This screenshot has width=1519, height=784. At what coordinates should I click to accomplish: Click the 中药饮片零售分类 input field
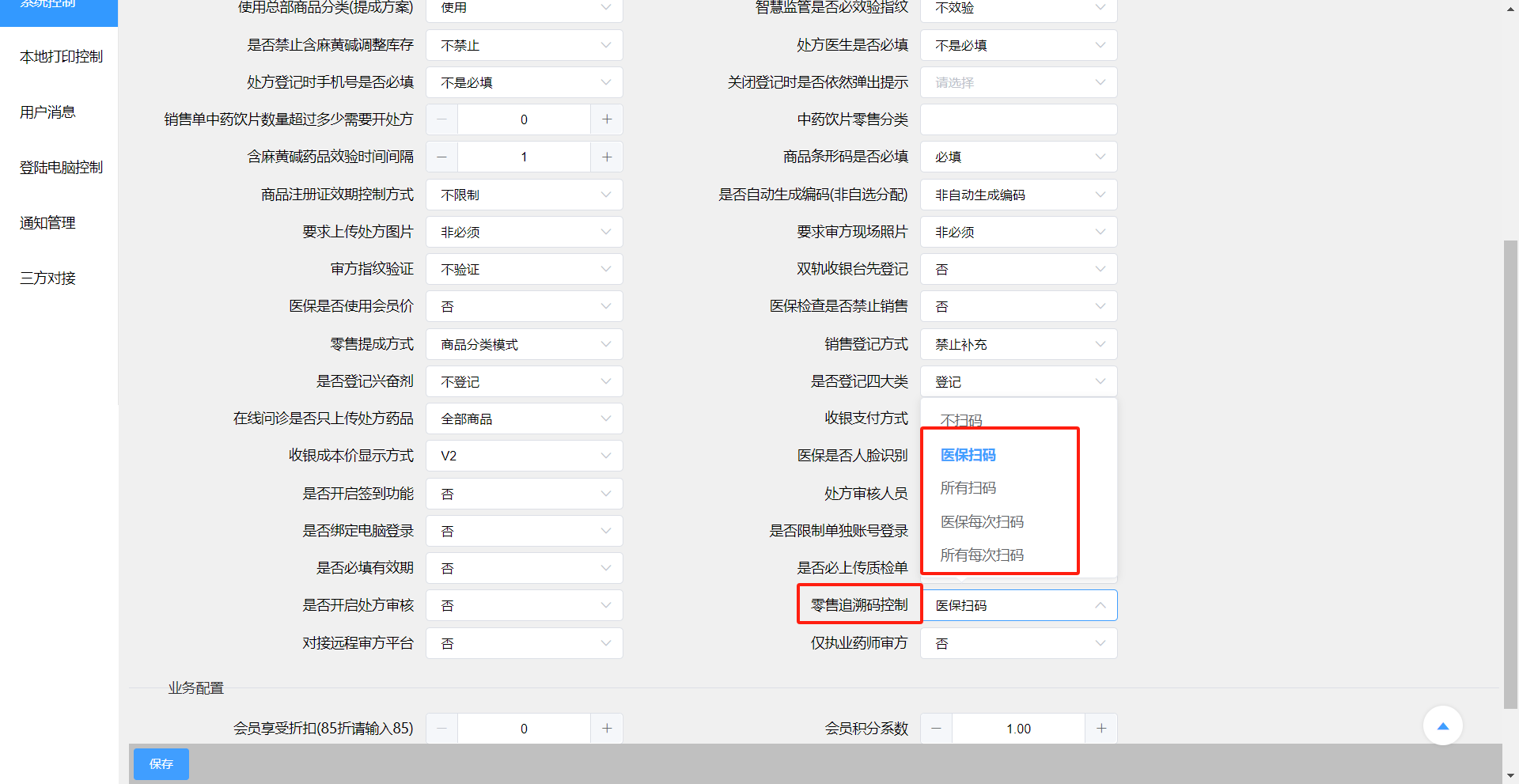click(1018, 119)
